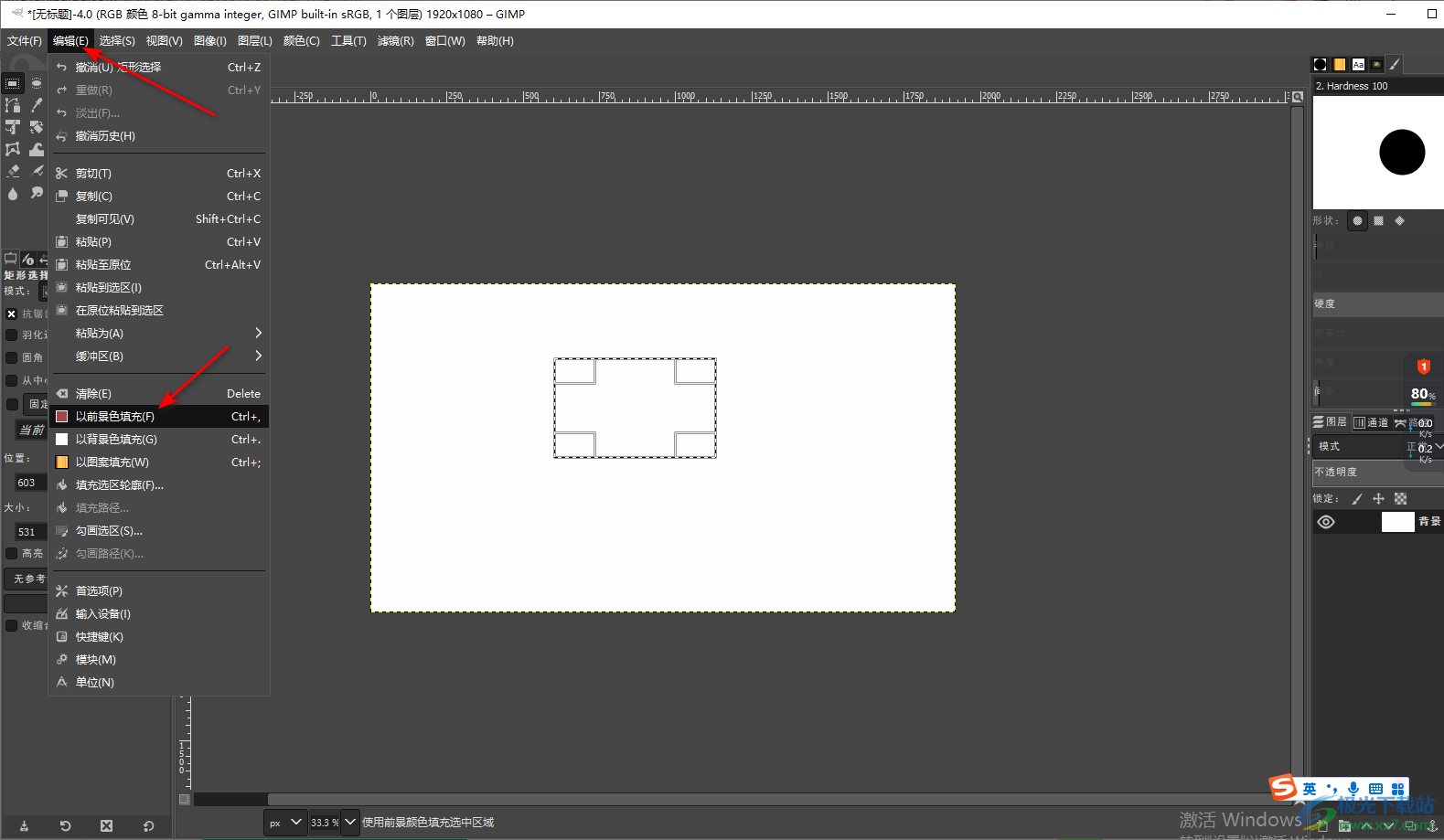Select the Eraser tool in toolbox
Image resolution: width=1444 pixels, height=840 pixels.
click(x=12, y=171)
